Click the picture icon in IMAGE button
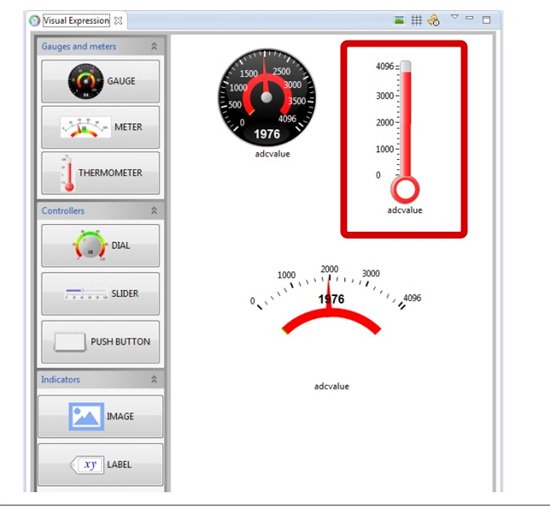Viewport: 550px width, 509px height. 86,416
